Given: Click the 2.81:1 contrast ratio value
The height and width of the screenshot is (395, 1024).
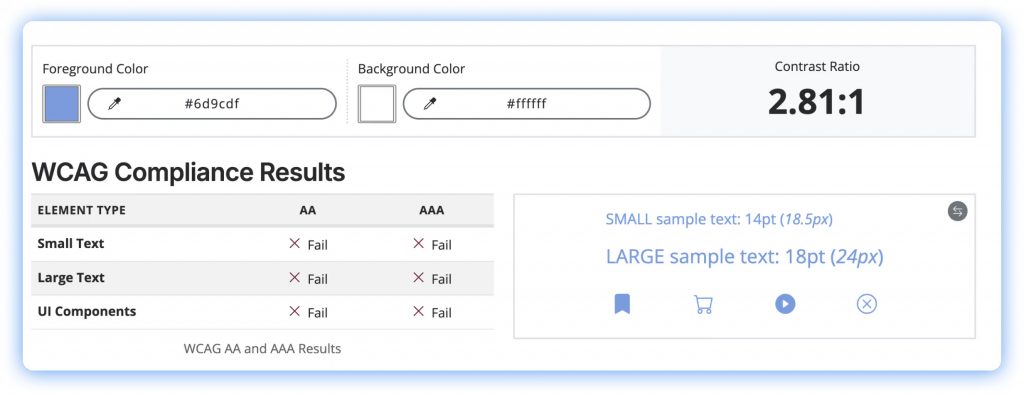Looking at the screenshot, I should [x=816, y=102].
